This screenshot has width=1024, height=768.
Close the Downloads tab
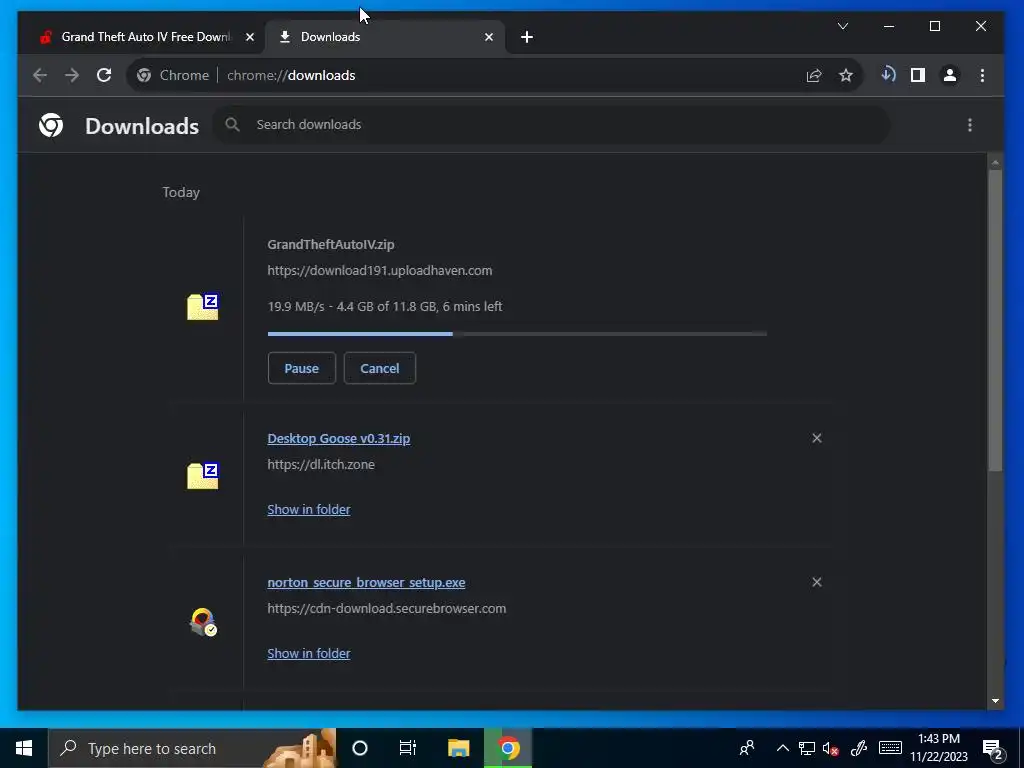pyautogui.click(x=488, y=37)
